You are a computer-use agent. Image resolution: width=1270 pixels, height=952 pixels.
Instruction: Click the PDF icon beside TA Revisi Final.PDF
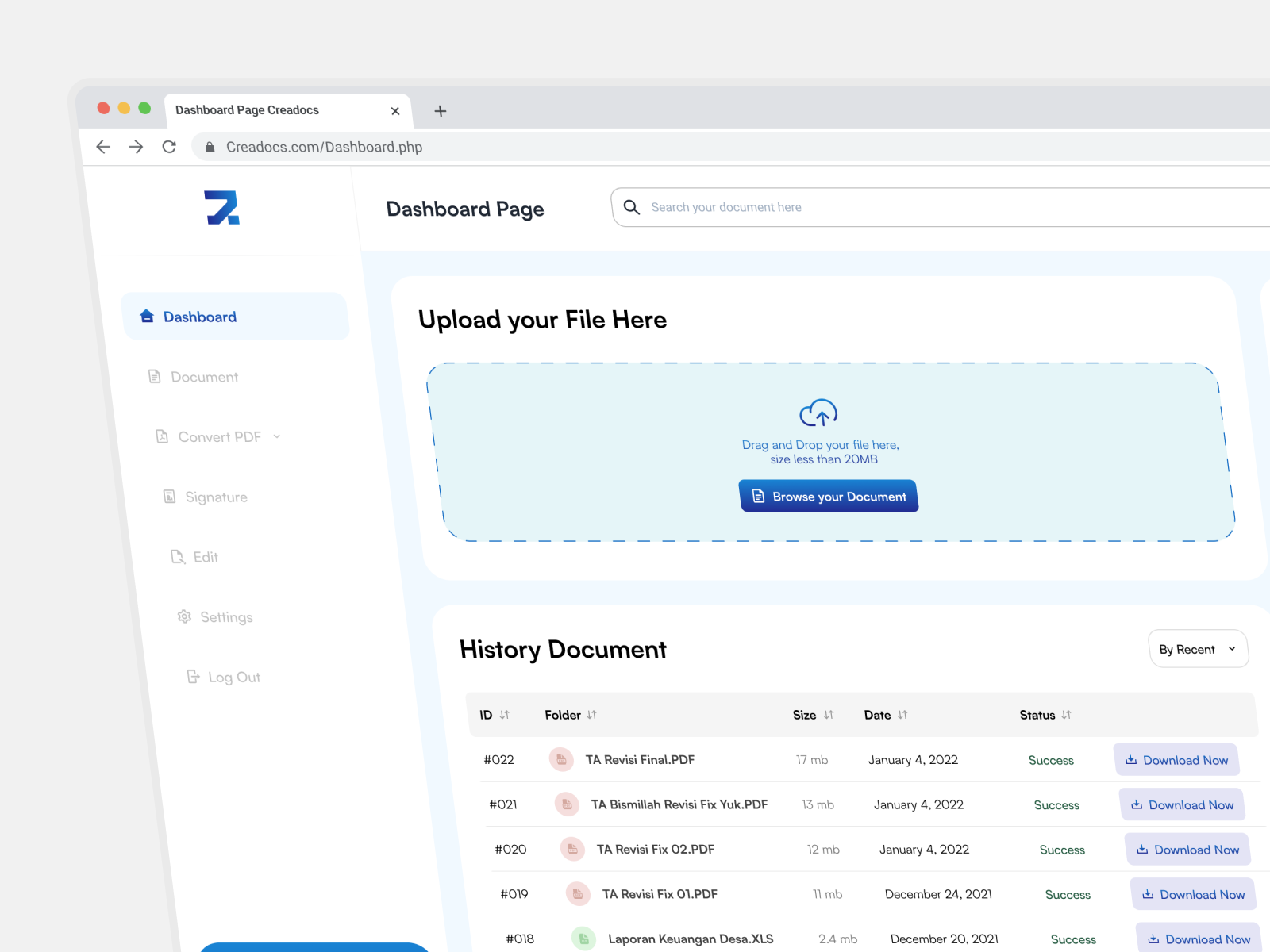(x=562, y=759)
